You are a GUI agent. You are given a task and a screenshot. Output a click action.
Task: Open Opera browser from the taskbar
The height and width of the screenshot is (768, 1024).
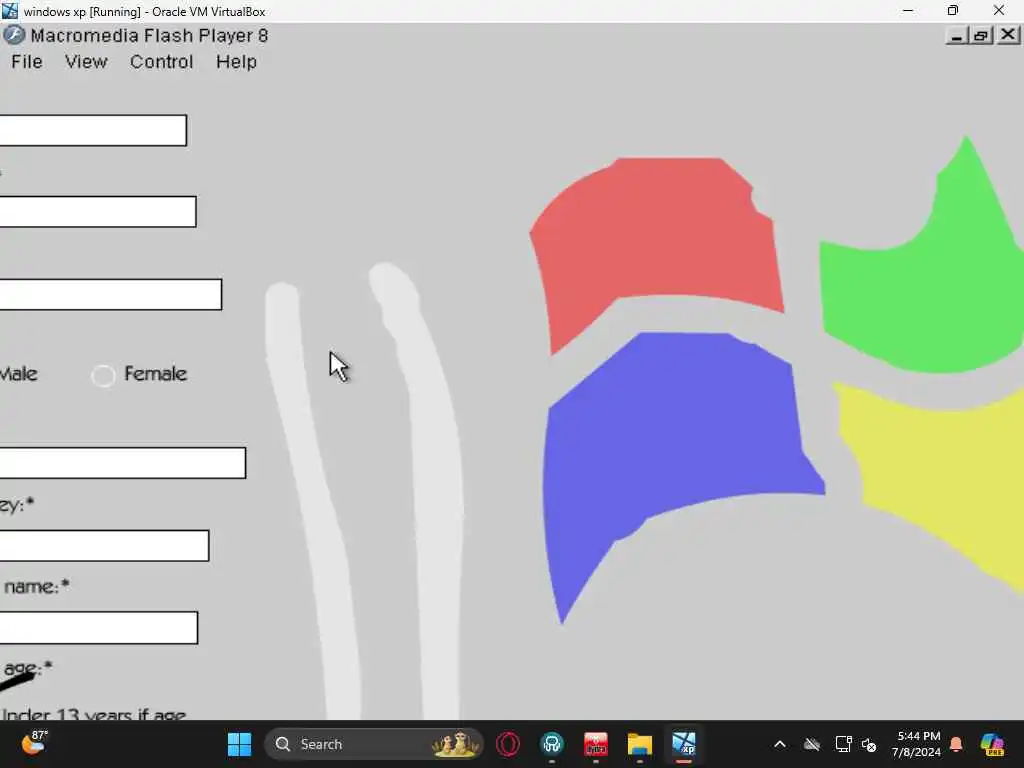(x=507, y=744)
